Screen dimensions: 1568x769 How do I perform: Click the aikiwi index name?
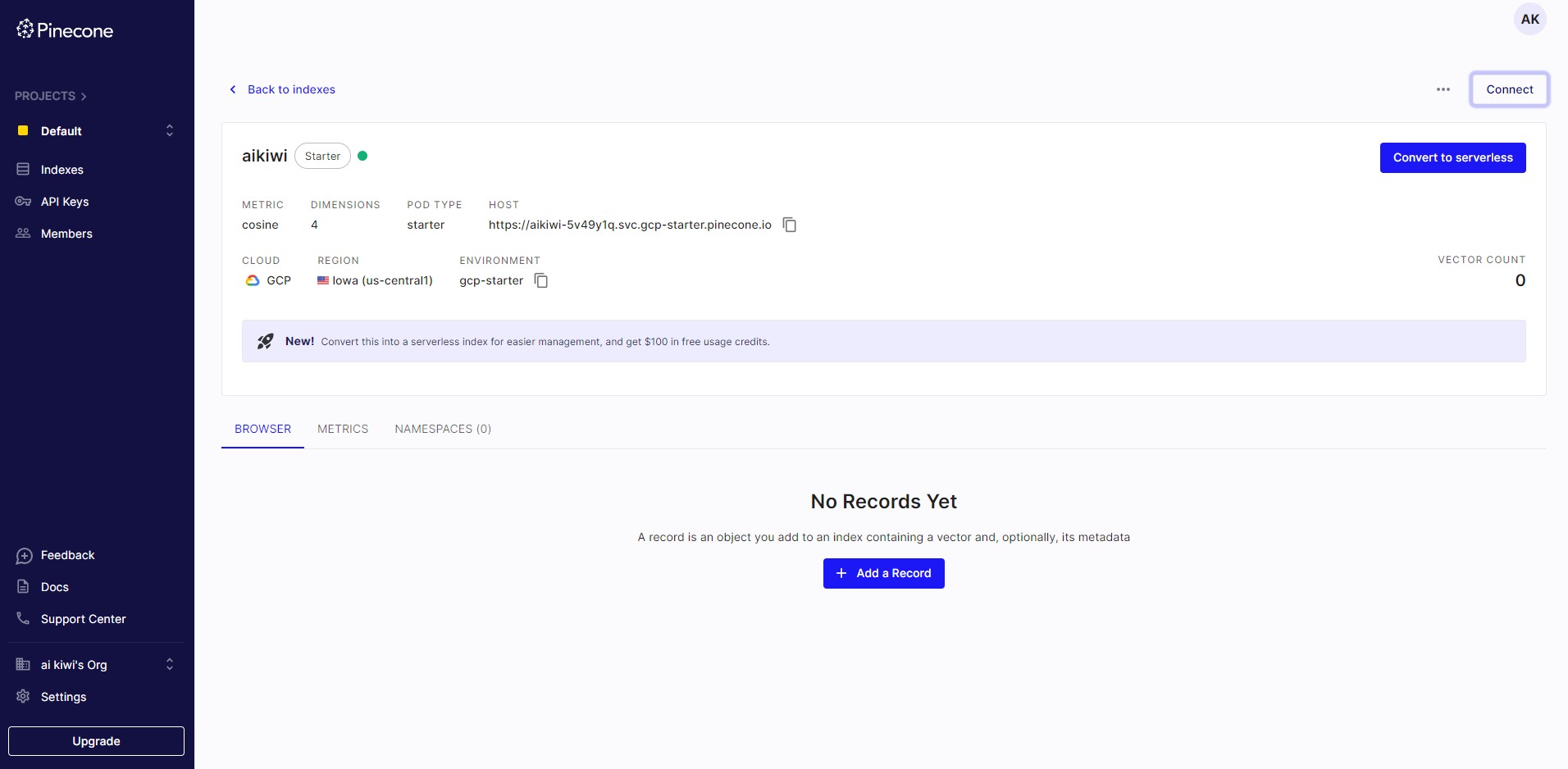[264, 156]
